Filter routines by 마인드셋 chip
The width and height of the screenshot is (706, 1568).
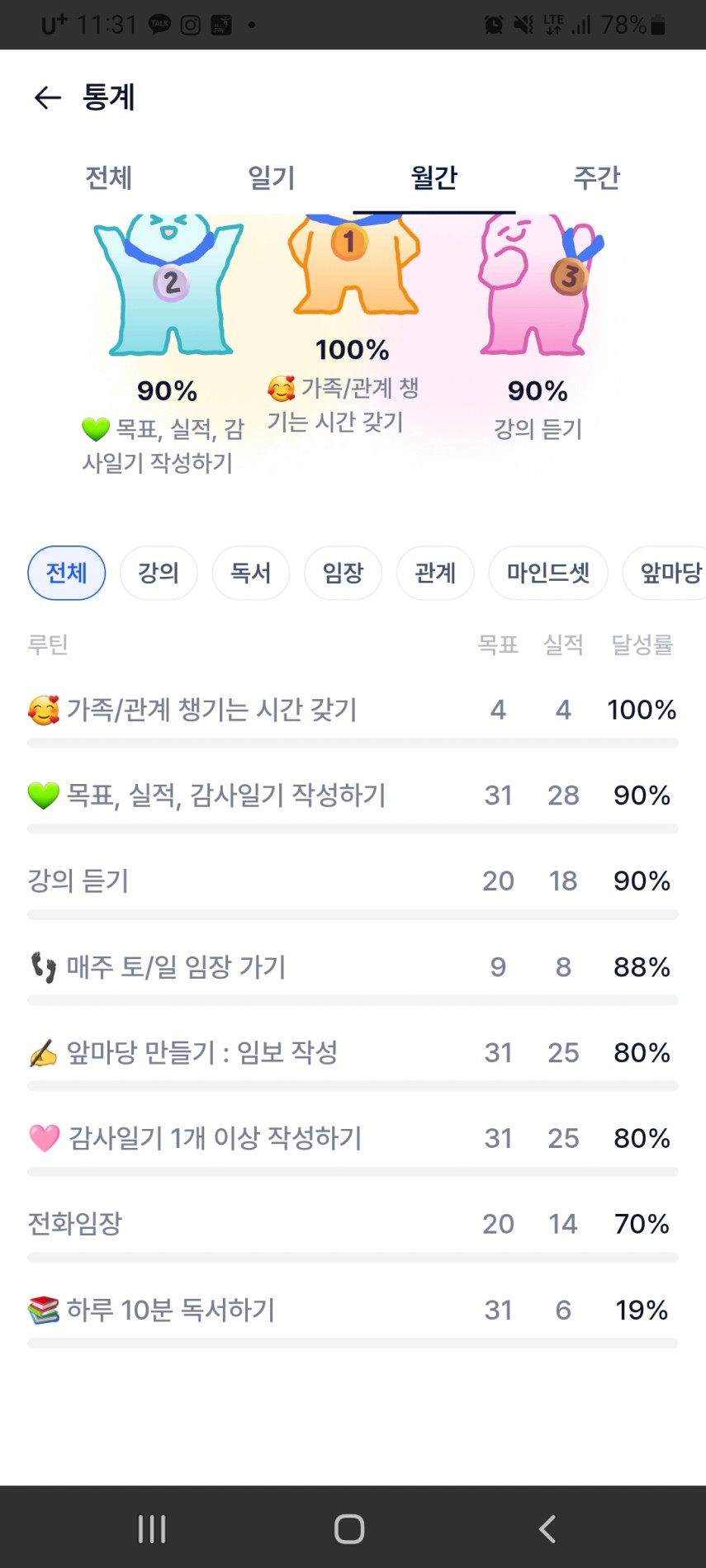coord(548,573)
